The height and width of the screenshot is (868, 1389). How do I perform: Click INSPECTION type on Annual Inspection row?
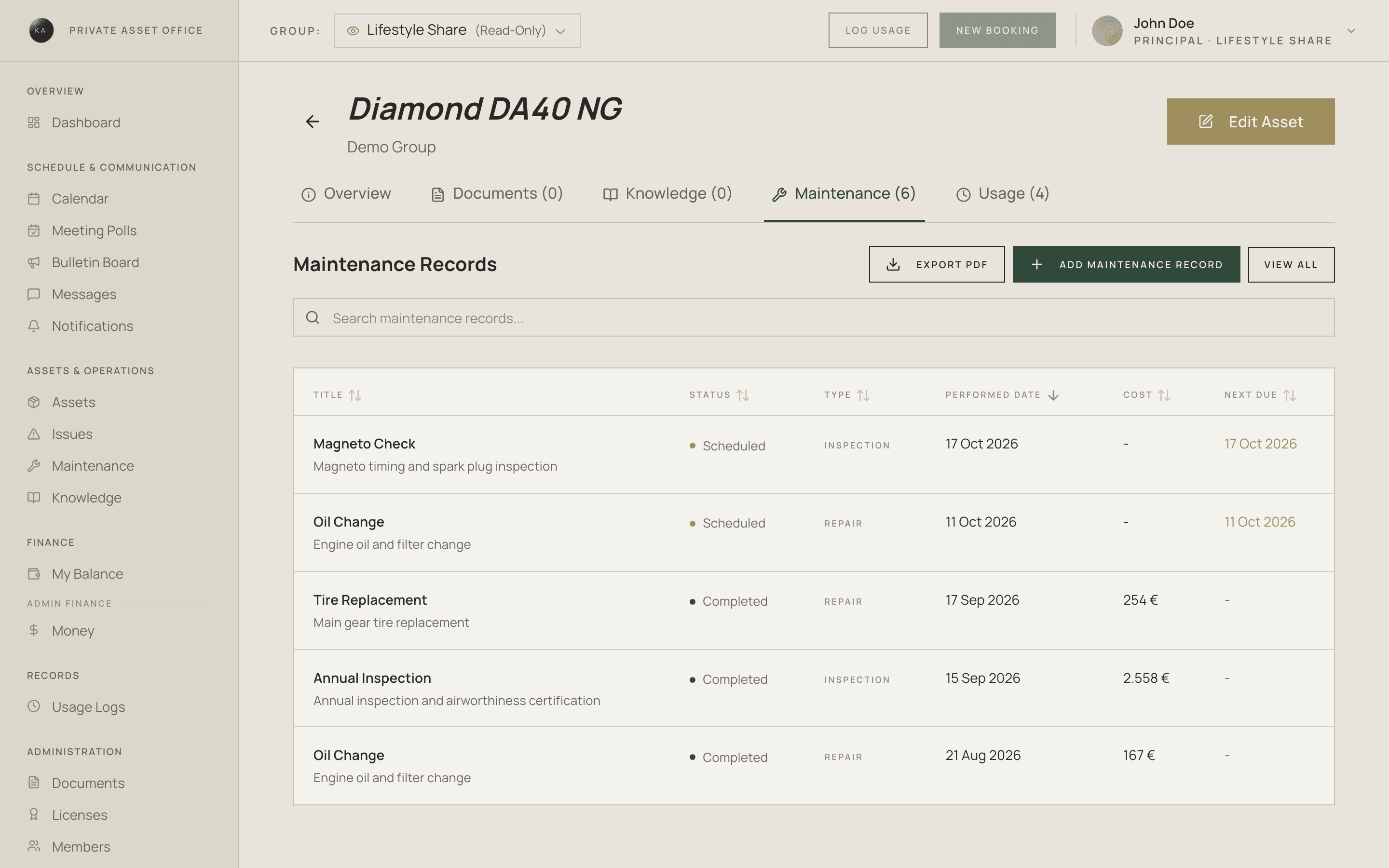pyautogui.click(x=857, y=680)
